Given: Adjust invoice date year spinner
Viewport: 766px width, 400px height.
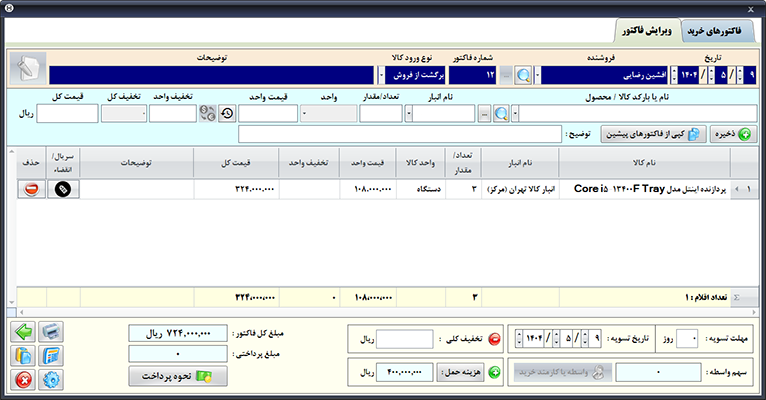Looking at the screenshot, I should coord(674,76).
